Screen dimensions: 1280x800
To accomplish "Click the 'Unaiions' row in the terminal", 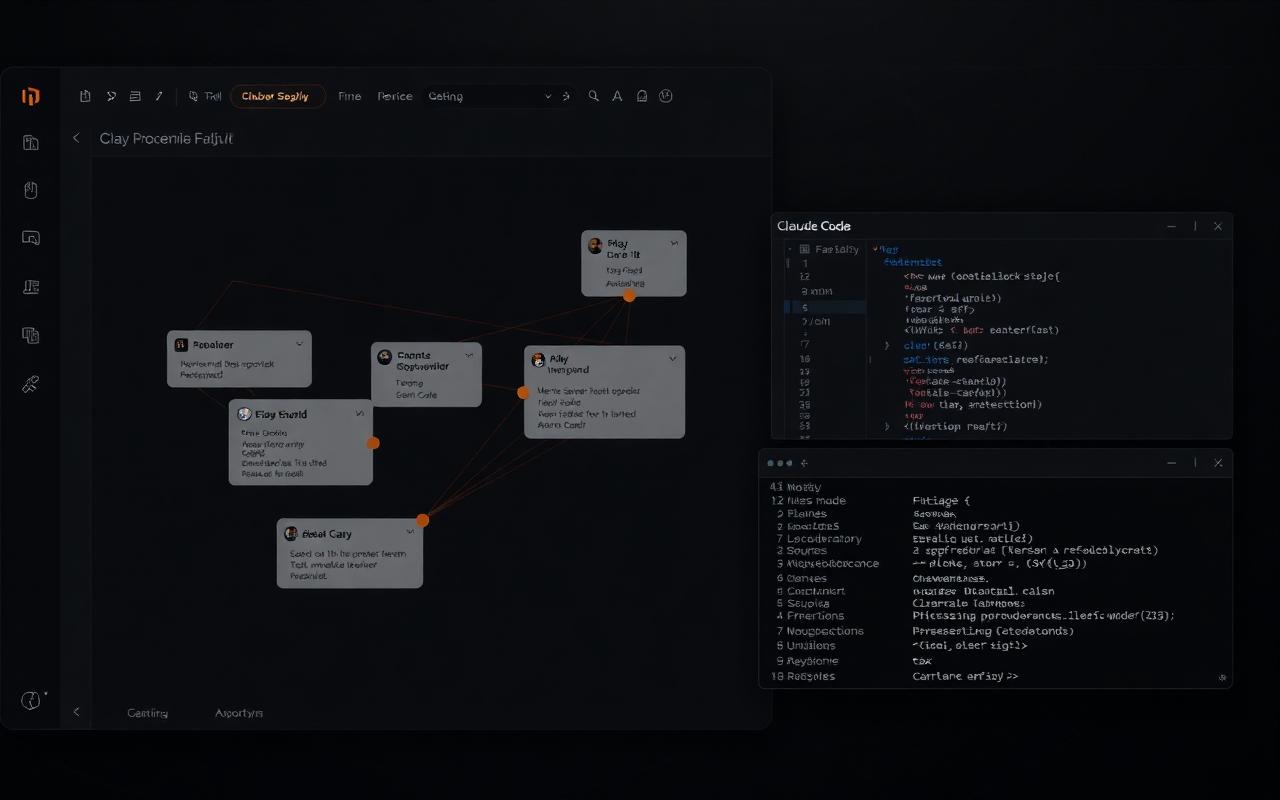I will pos(811,646).
